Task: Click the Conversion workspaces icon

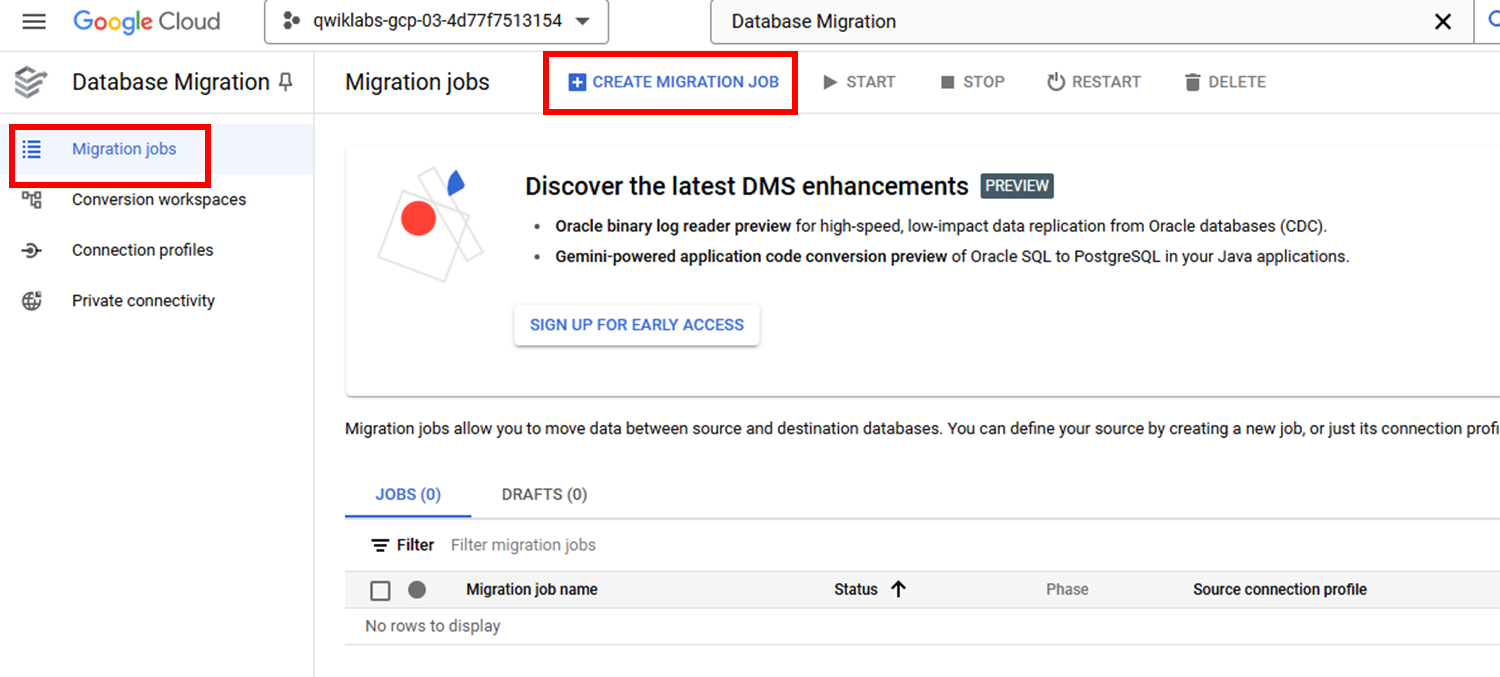Action: point(32,200)
